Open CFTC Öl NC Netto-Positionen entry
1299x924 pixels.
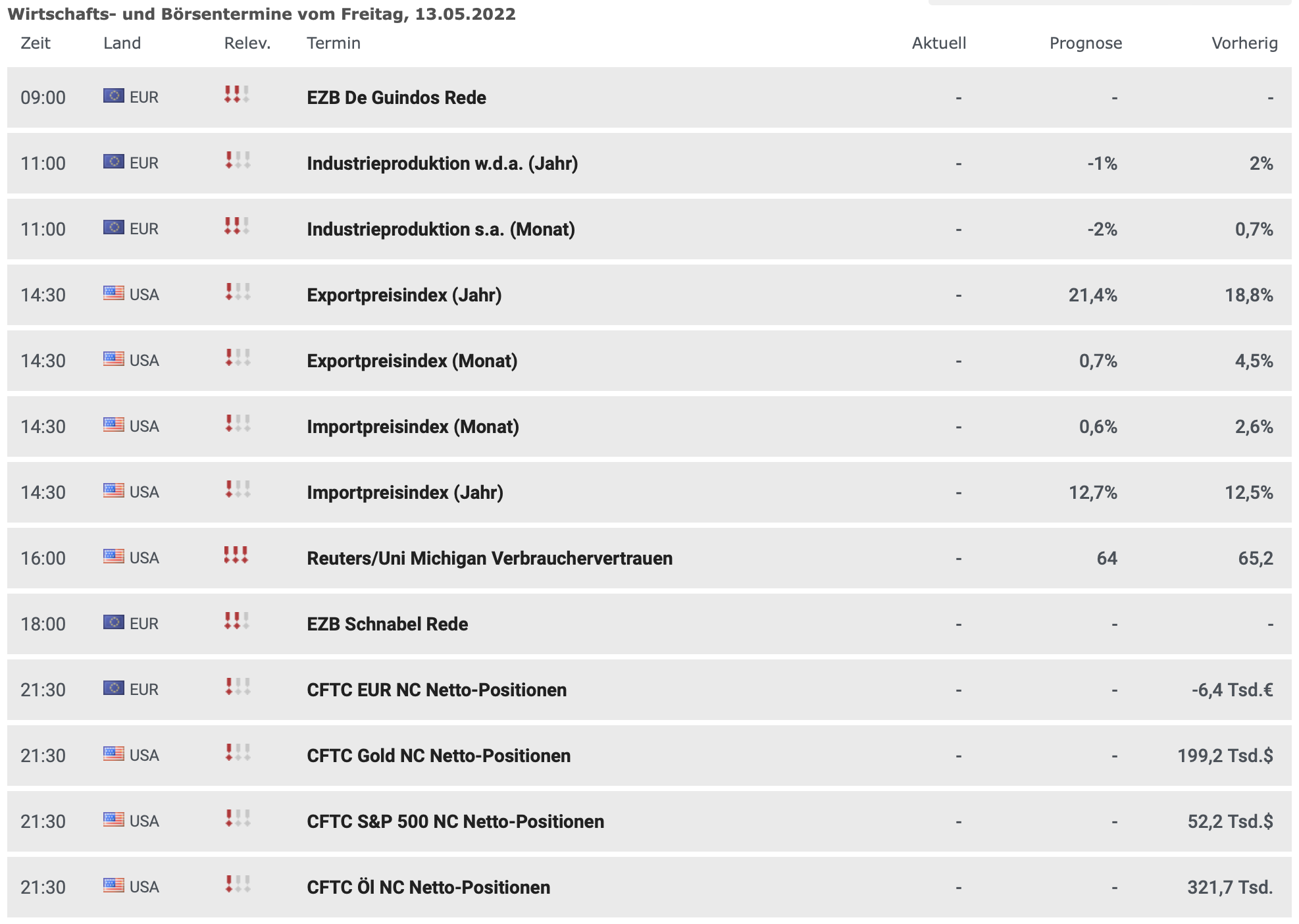tap(428, 887)
